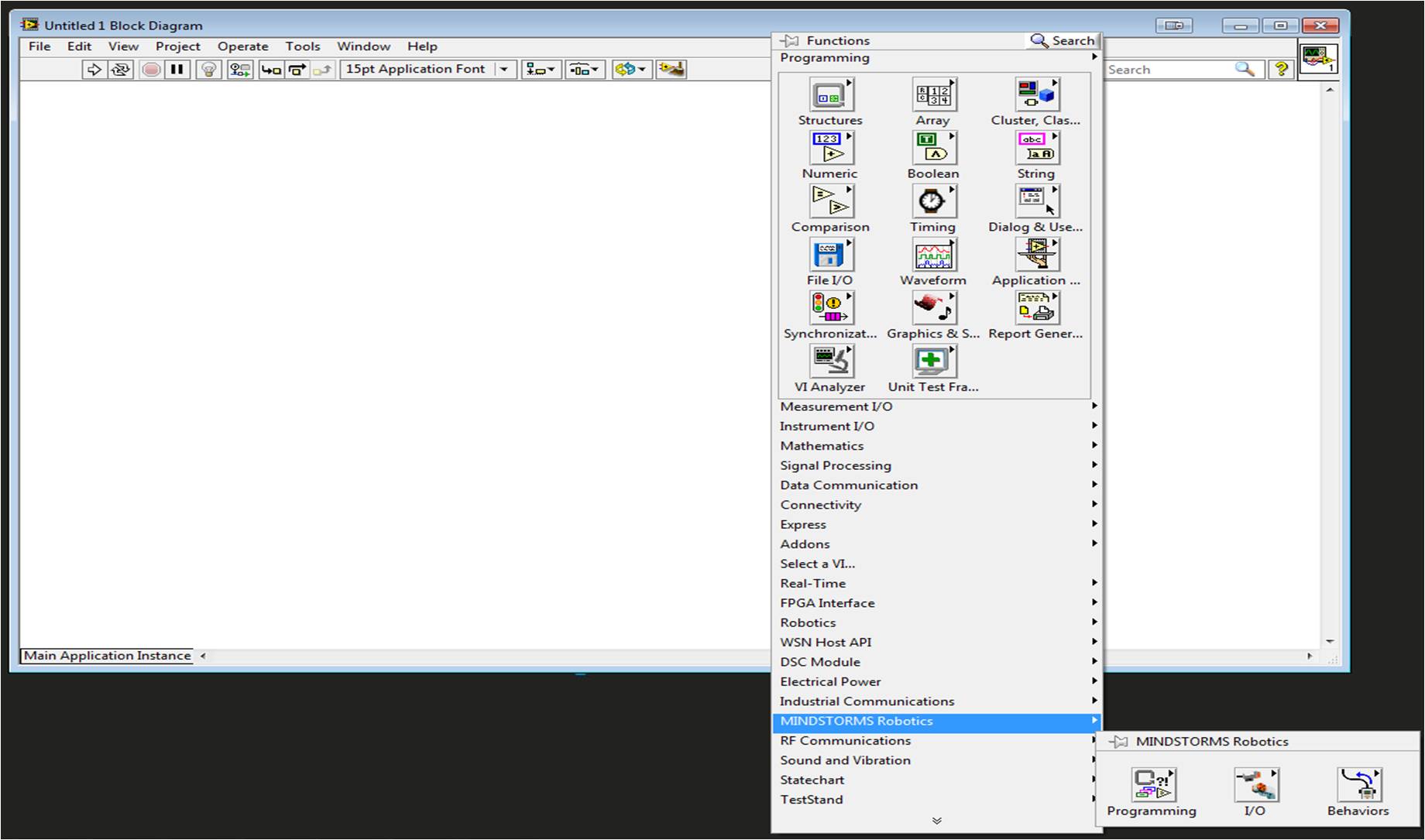Expand the Robotics category
Image resolution: width=1425 pixels, height=840 pixels.
click(938, 623)
